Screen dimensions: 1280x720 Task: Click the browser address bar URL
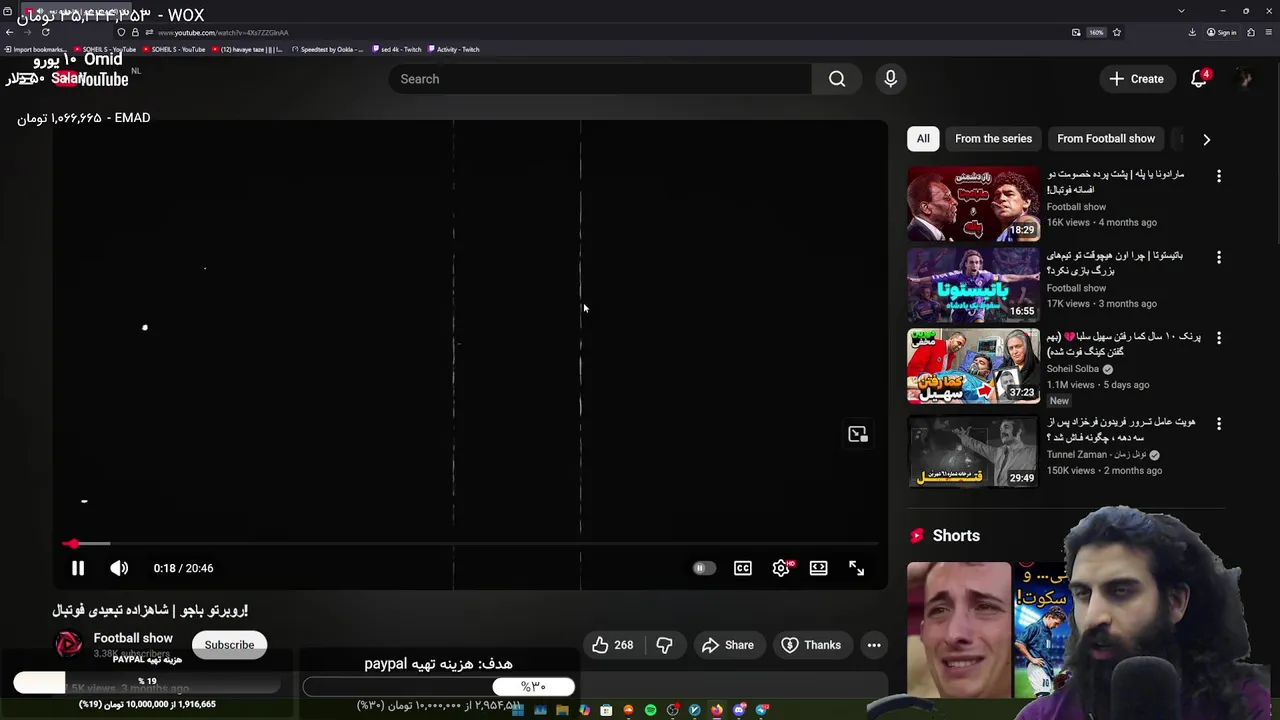click(223, 33)
